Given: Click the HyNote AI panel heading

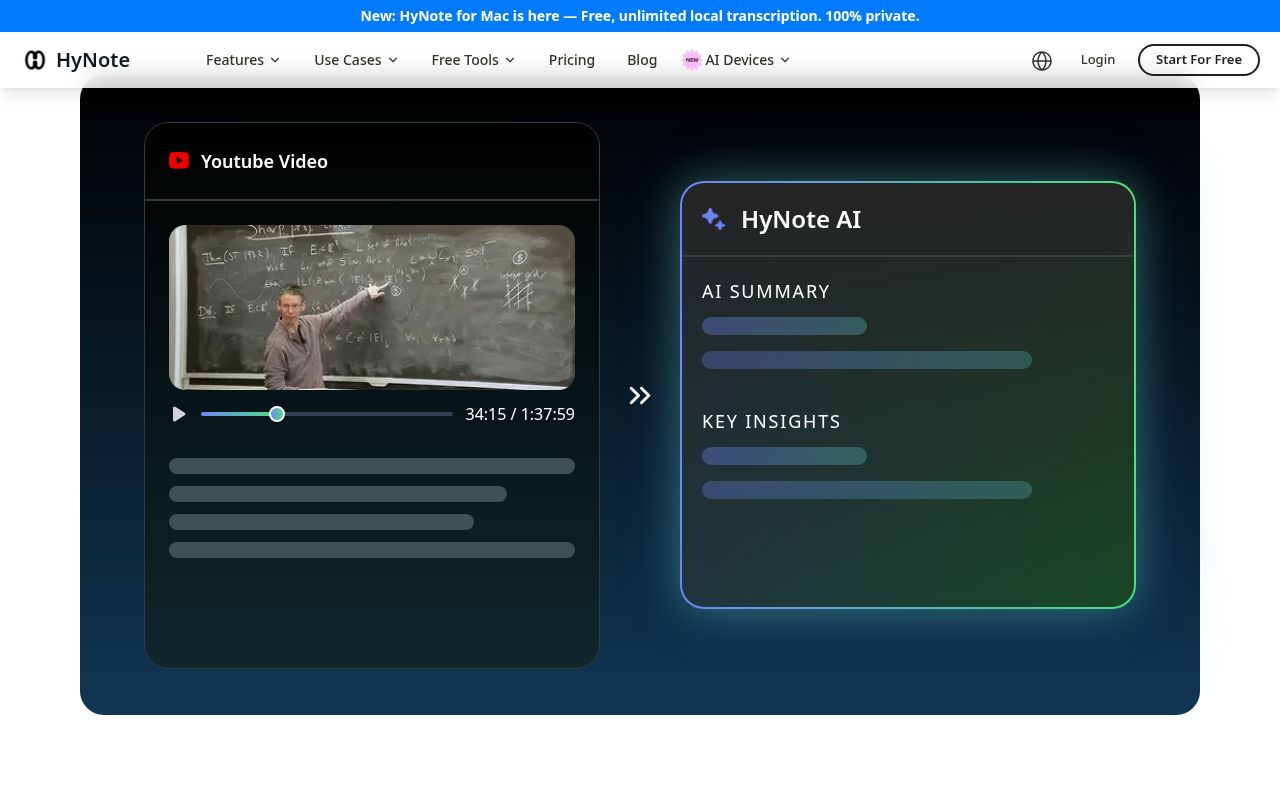Looking at the screenshot, I should pos(801,219).
